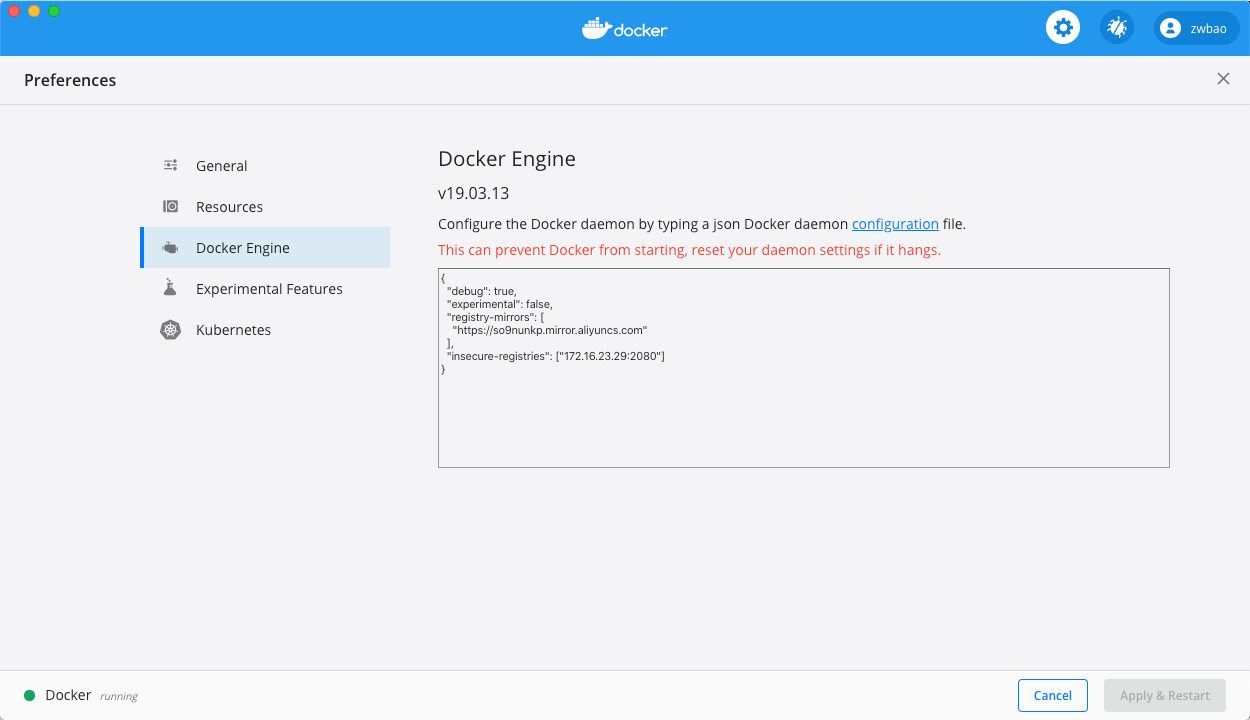Open the zwbao account menu
Viewport: 1250px width, 720px height.
coord(1196,27)
